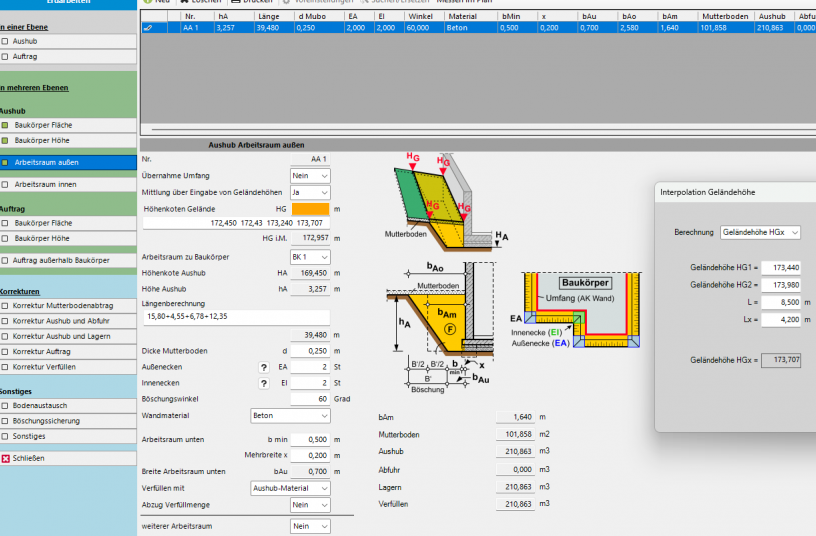Open Berechnung dropdown in Interpolation Geländehöhe
The height and width of the screenshot is (536, 816).
click(760, 233)
